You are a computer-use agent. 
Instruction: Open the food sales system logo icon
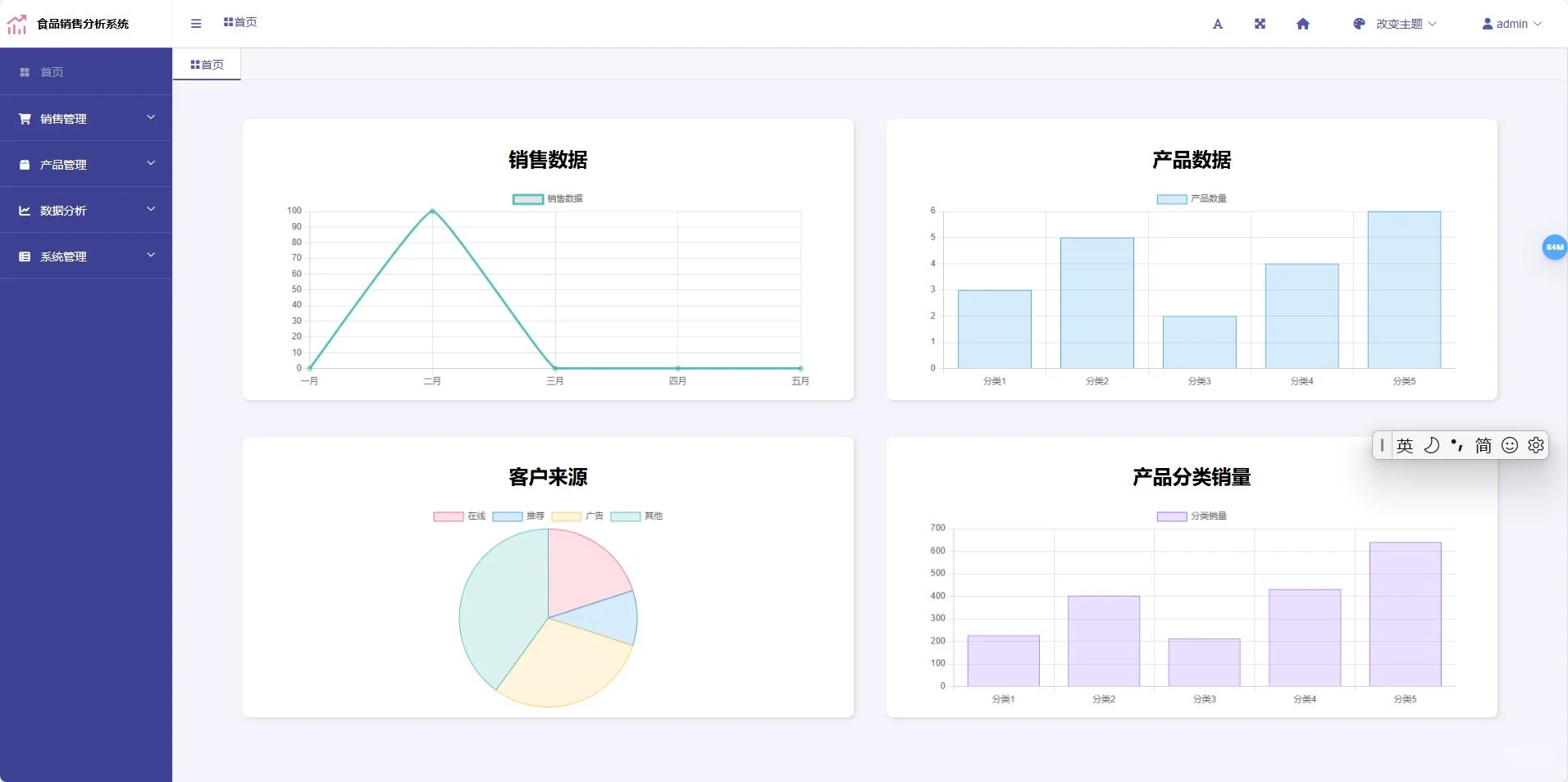(x=16, y=24)
